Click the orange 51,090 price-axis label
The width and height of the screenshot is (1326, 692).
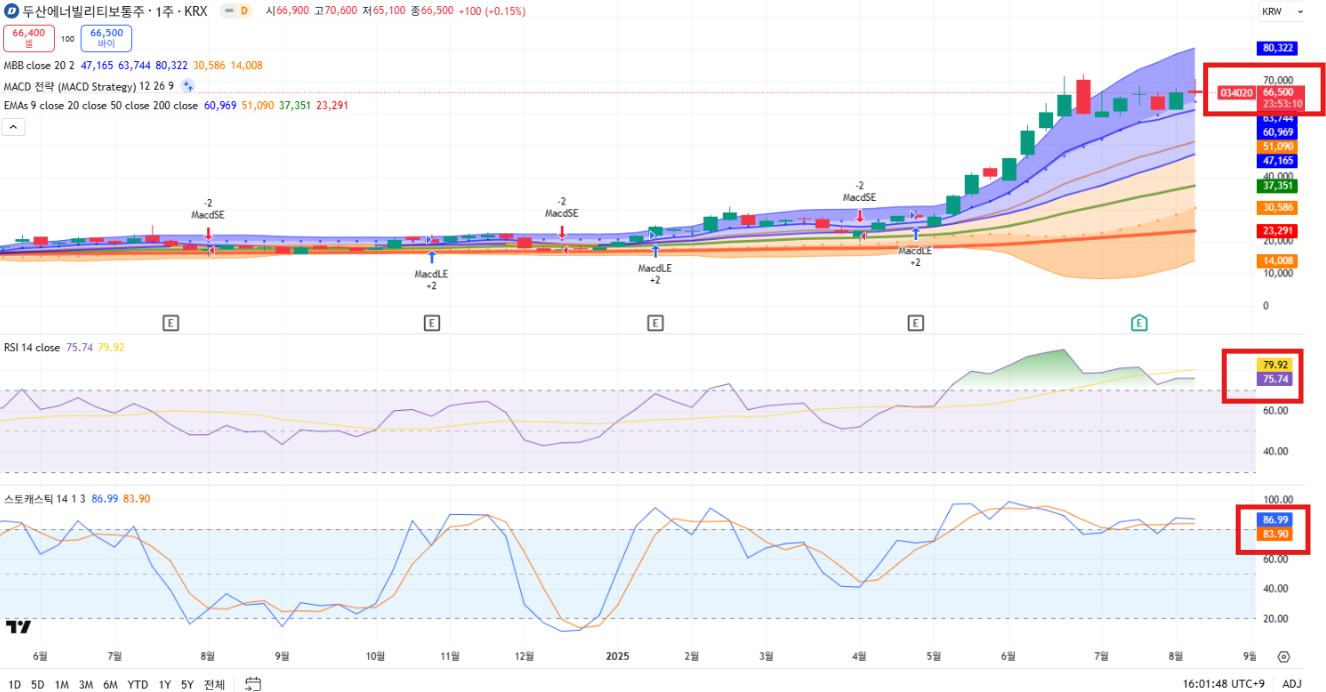click(x=1279, y=146)
